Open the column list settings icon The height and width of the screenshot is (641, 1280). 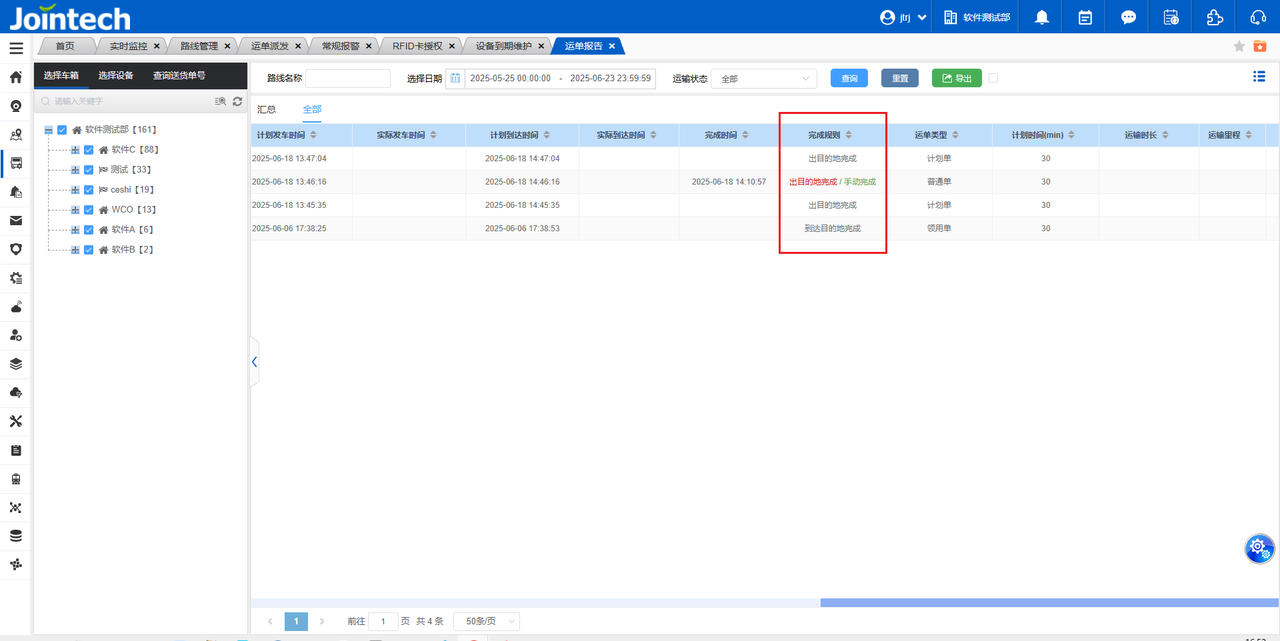[1259, 77]
